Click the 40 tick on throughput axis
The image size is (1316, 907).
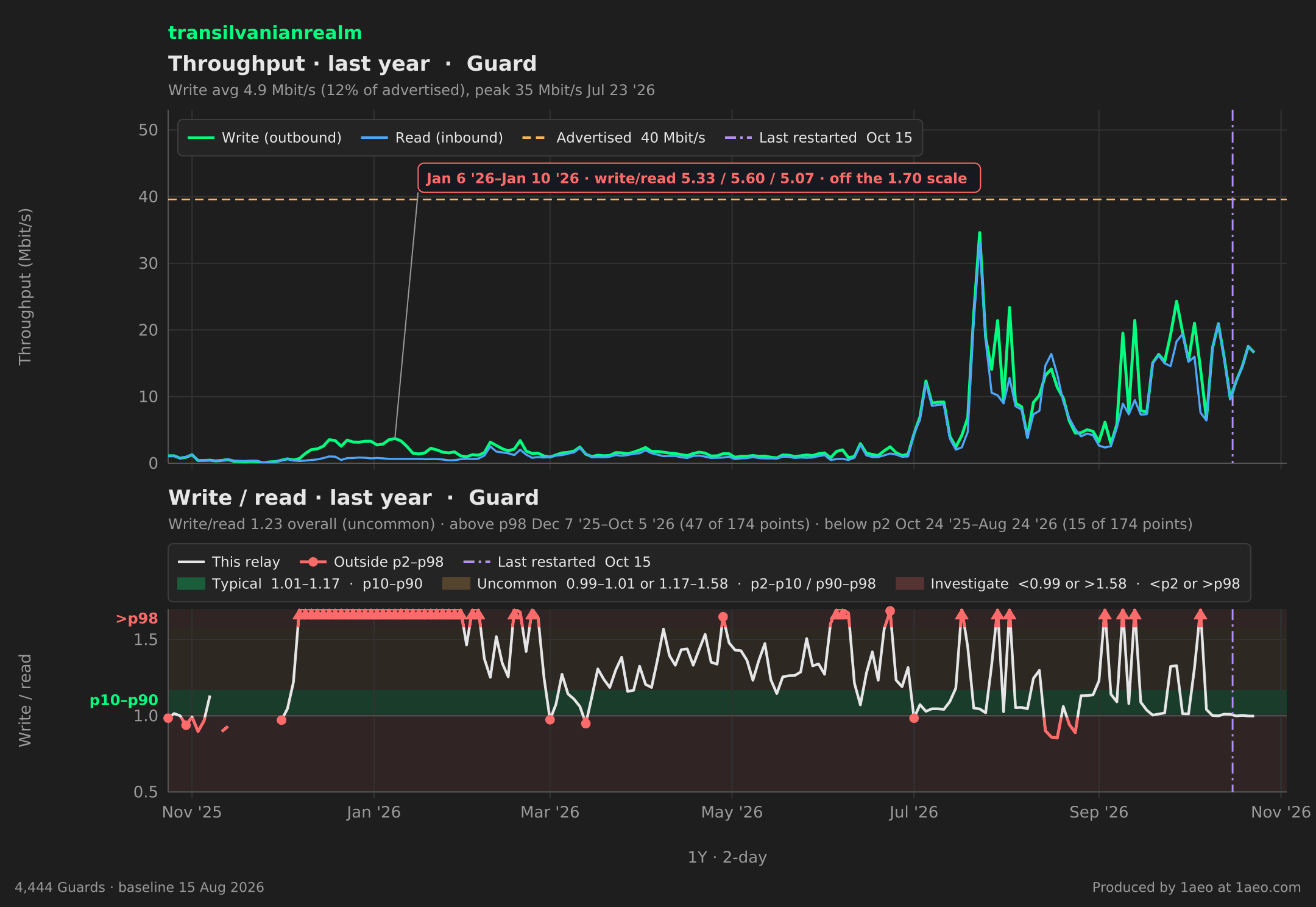[148, 197]
